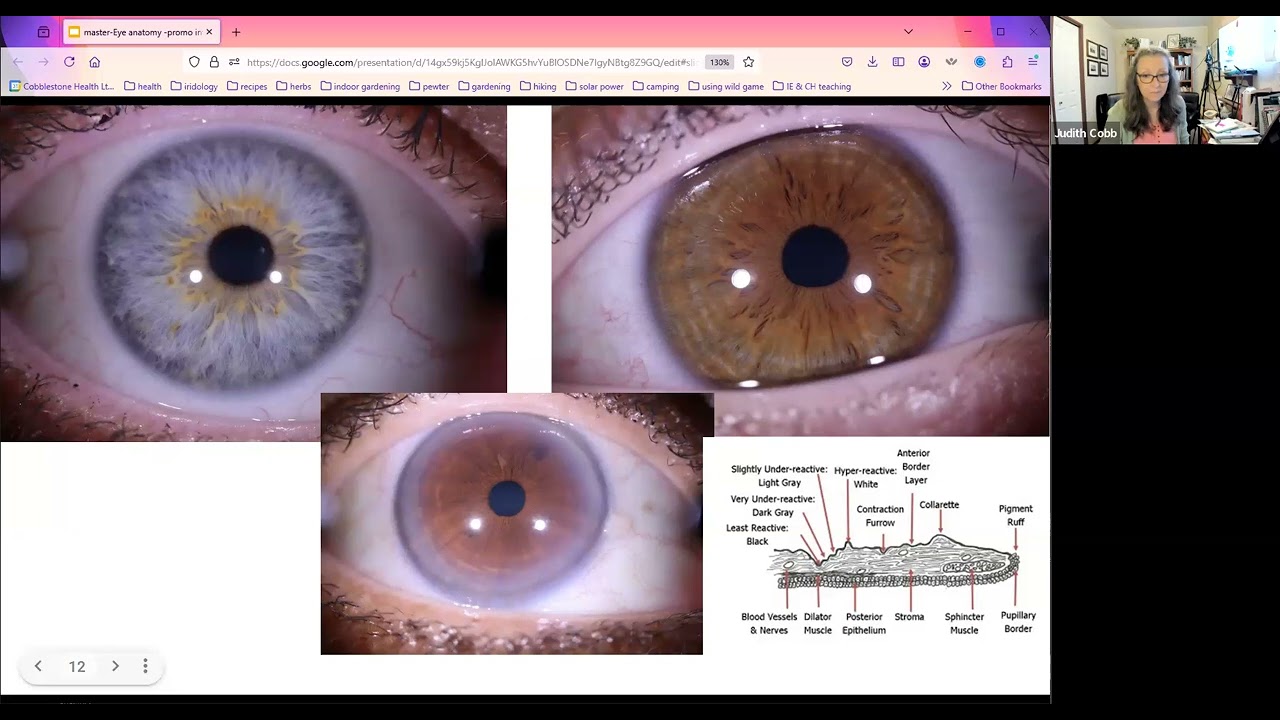
Task: Open the solar power bookmarks folder
Action: tap(595, 86)
